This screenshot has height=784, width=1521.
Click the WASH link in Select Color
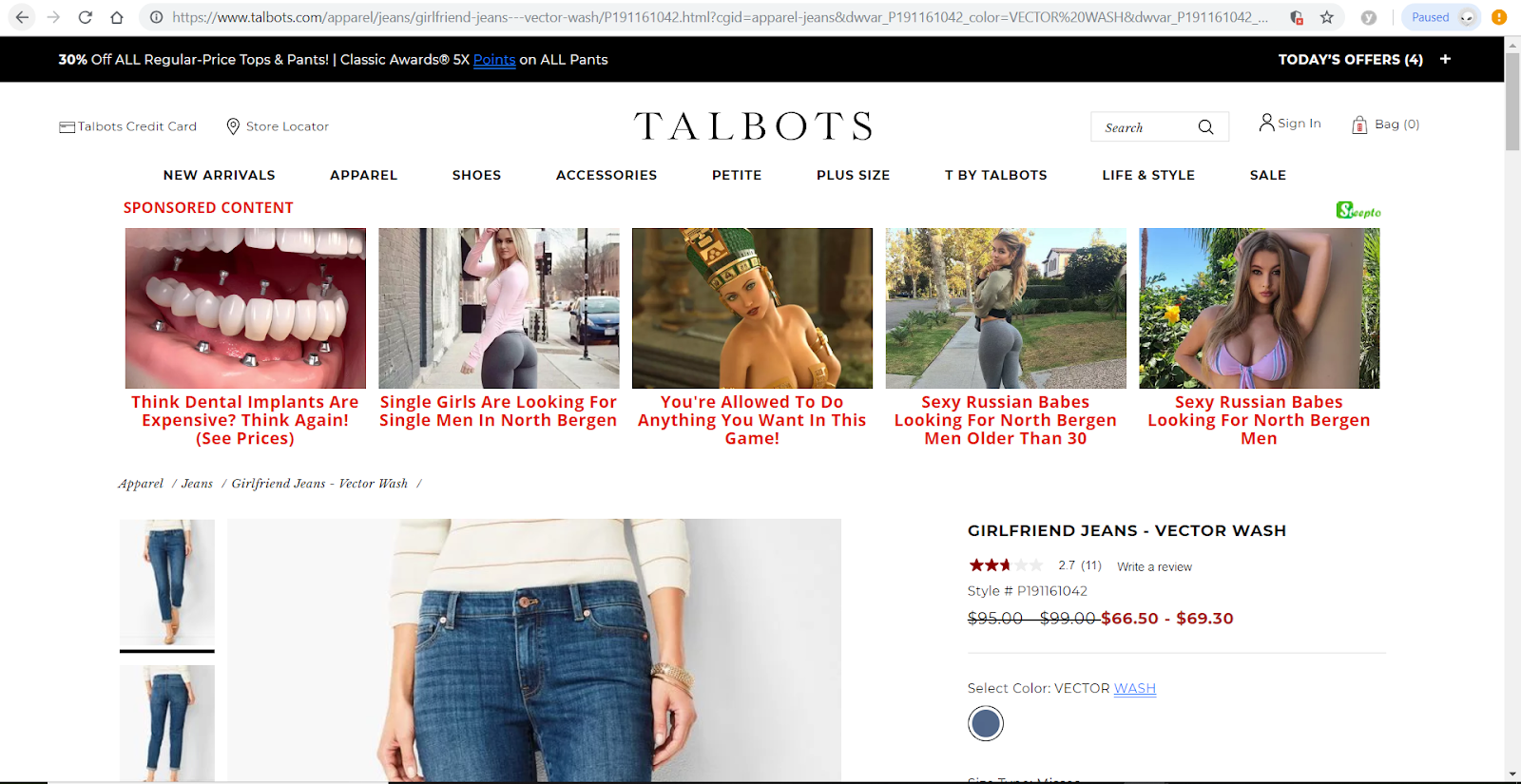tap(1135, 689)
